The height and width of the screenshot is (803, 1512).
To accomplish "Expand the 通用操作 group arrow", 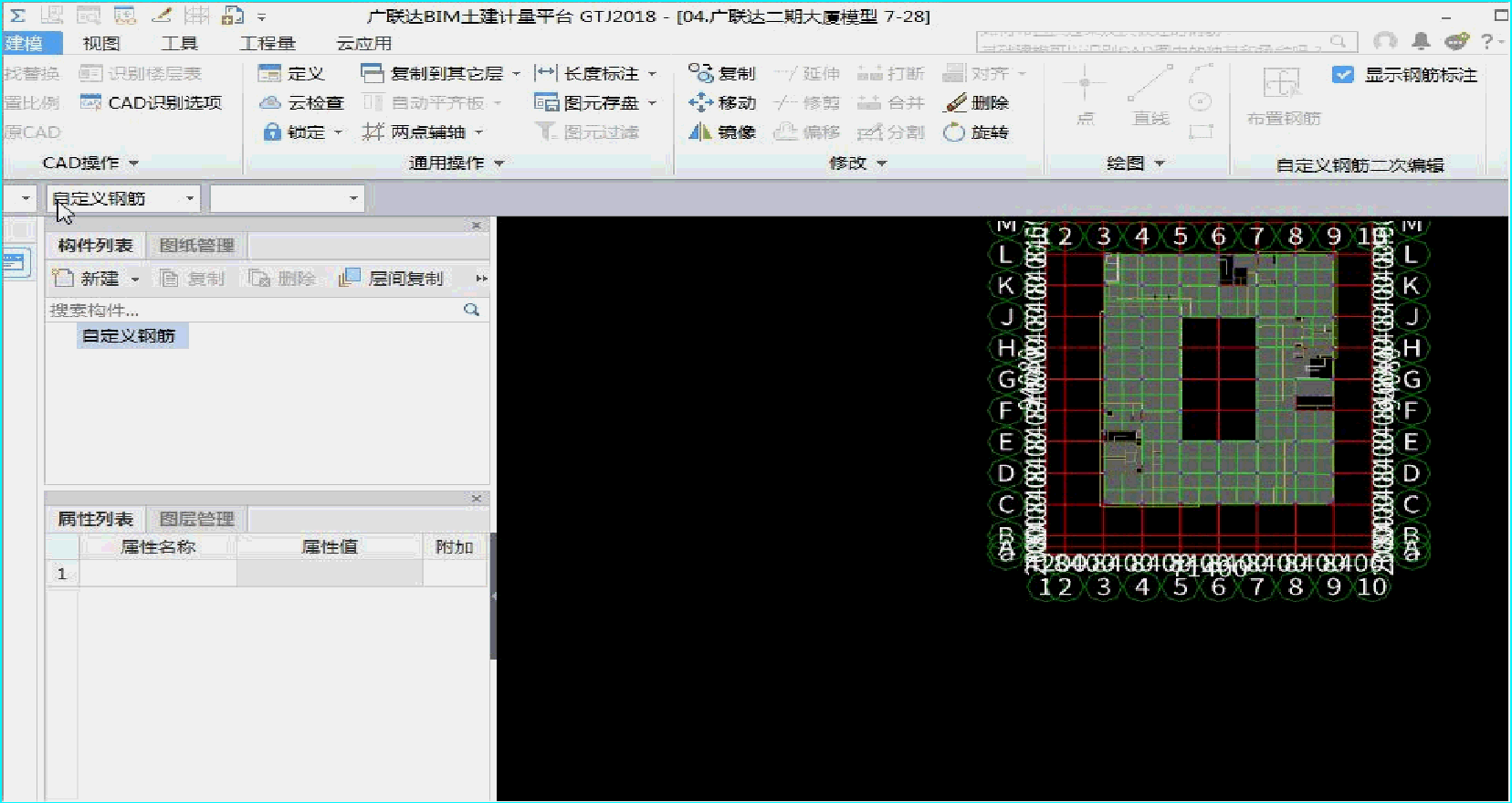I will pyautogui.click(x=499, y=164).
